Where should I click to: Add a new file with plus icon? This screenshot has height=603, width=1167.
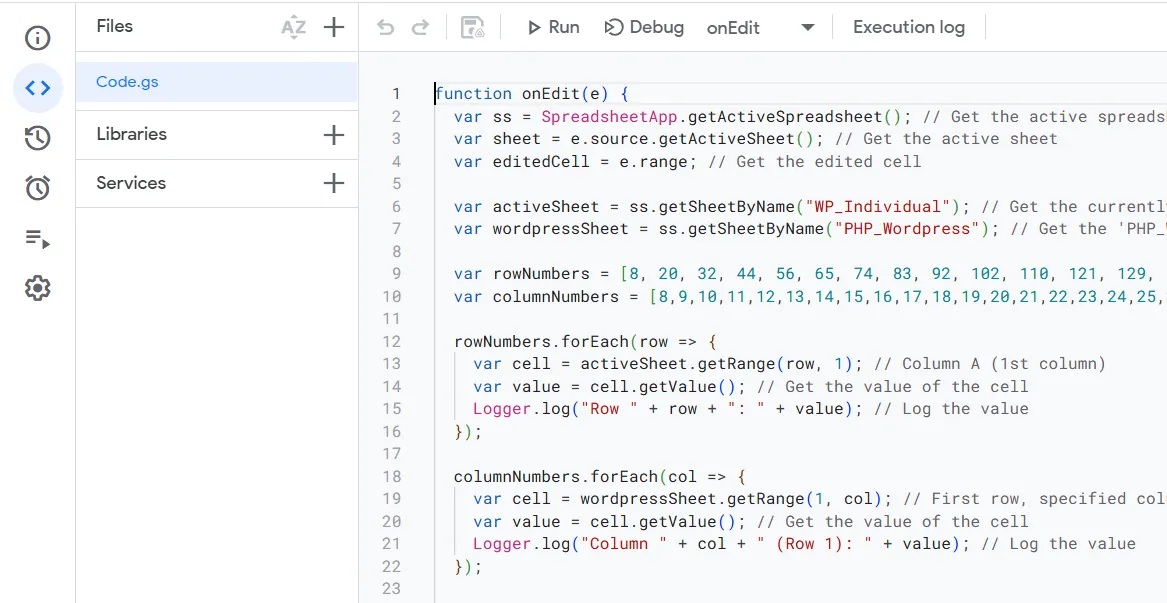333,27
